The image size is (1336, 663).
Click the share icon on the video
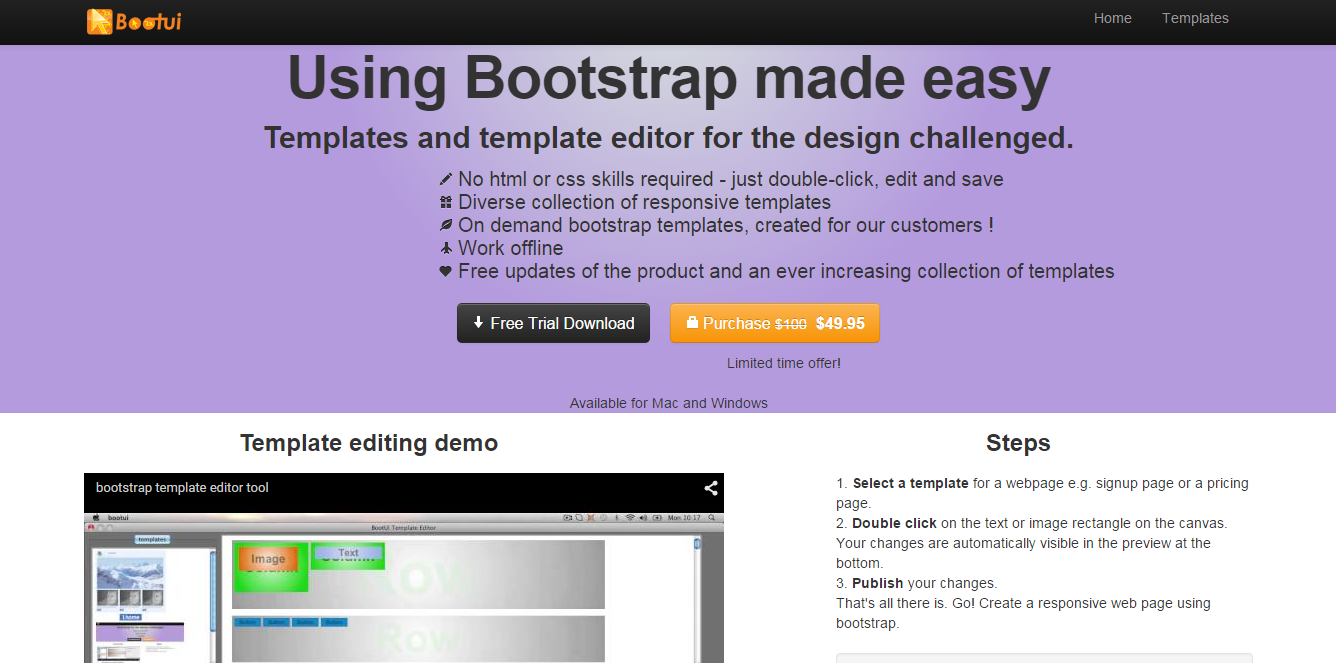(711, 488)
